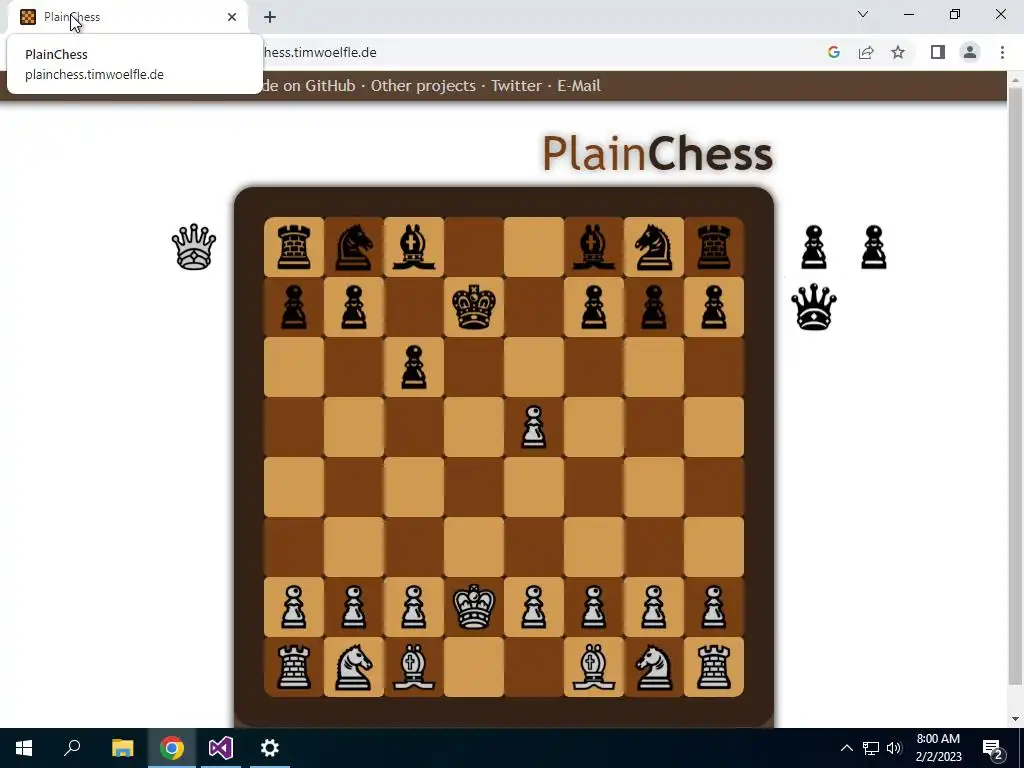The image size is (1024, 768).
Task: Select the black pawn on f7
Action: pos(594,307)
